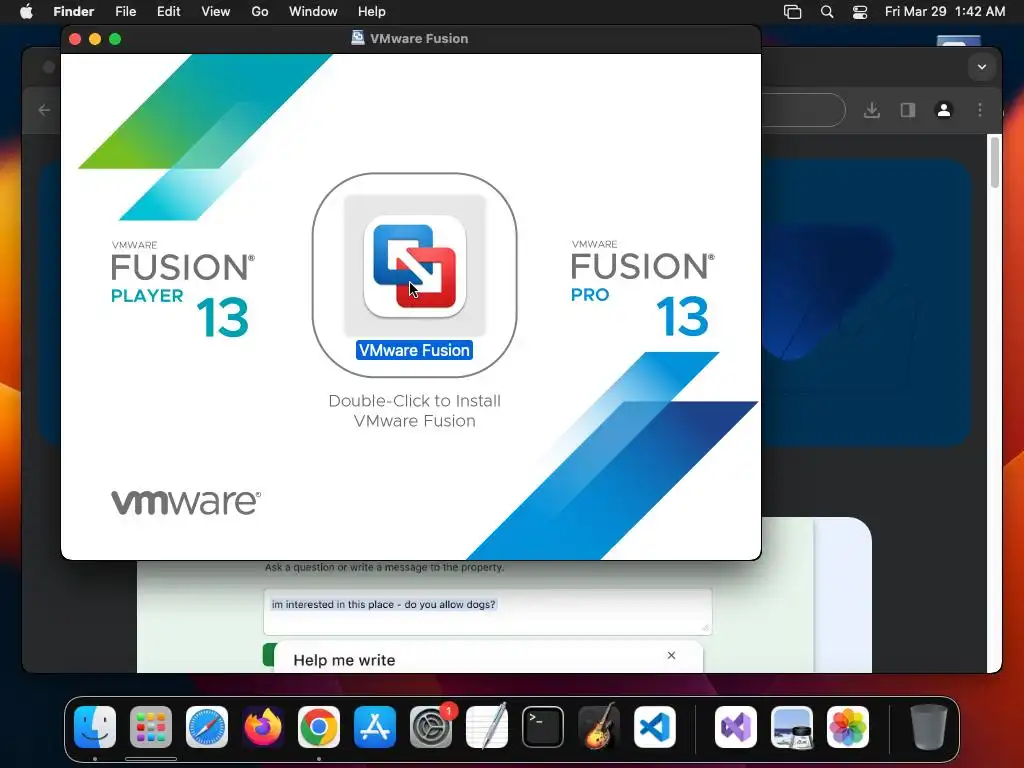Image resolution: width=1024 pixels, height=768 pixels.
Task: Open the Window menu
Action: tap(313, 12)
